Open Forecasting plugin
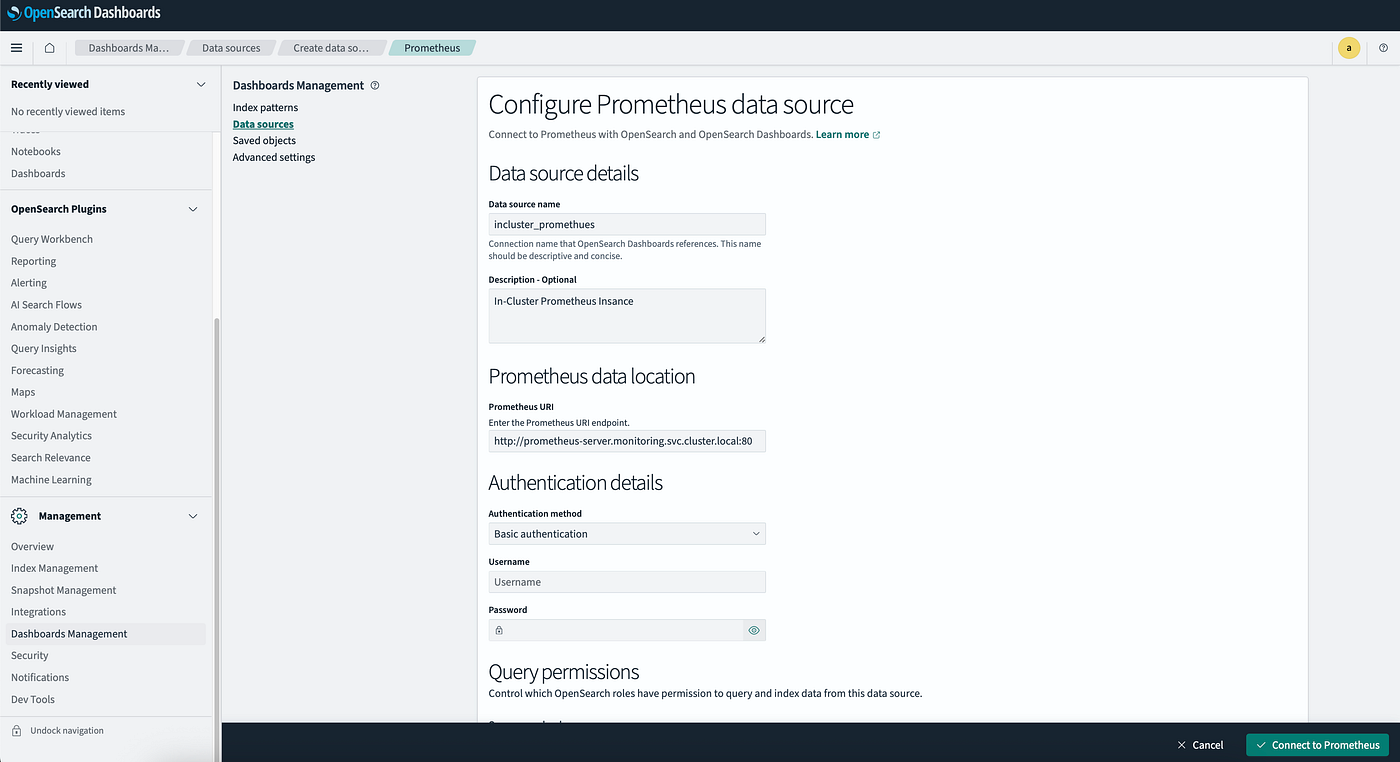This screenshot has height=762, width=1400. 37,371
